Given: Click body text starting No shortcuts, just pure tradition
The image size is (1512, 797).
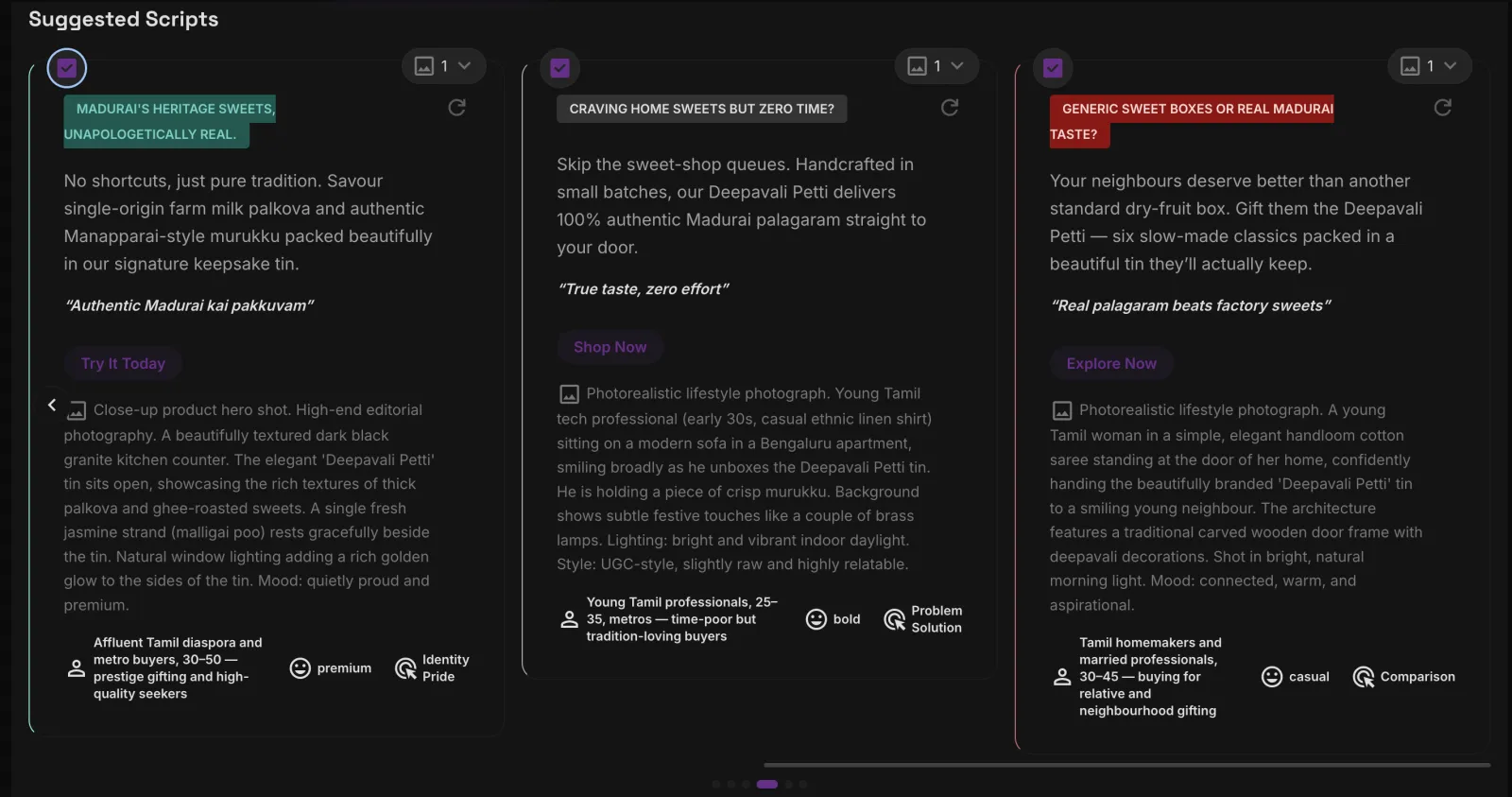Looking at the screenshot, I should click(x=249, y=222).
